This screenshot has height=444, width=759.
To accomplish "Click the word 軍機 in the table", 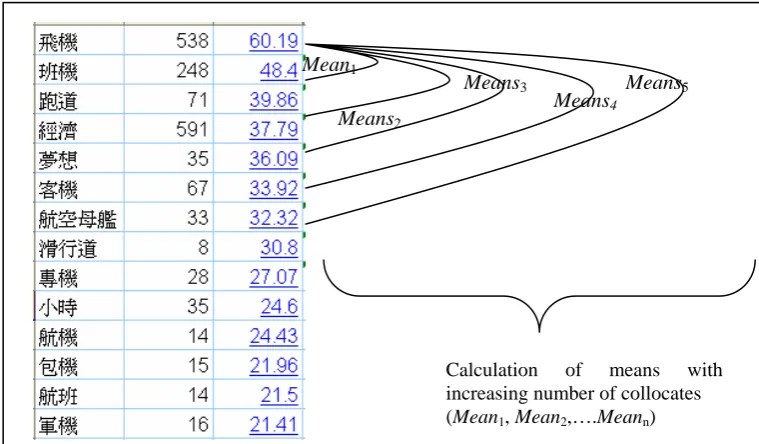I will [58, 426].
